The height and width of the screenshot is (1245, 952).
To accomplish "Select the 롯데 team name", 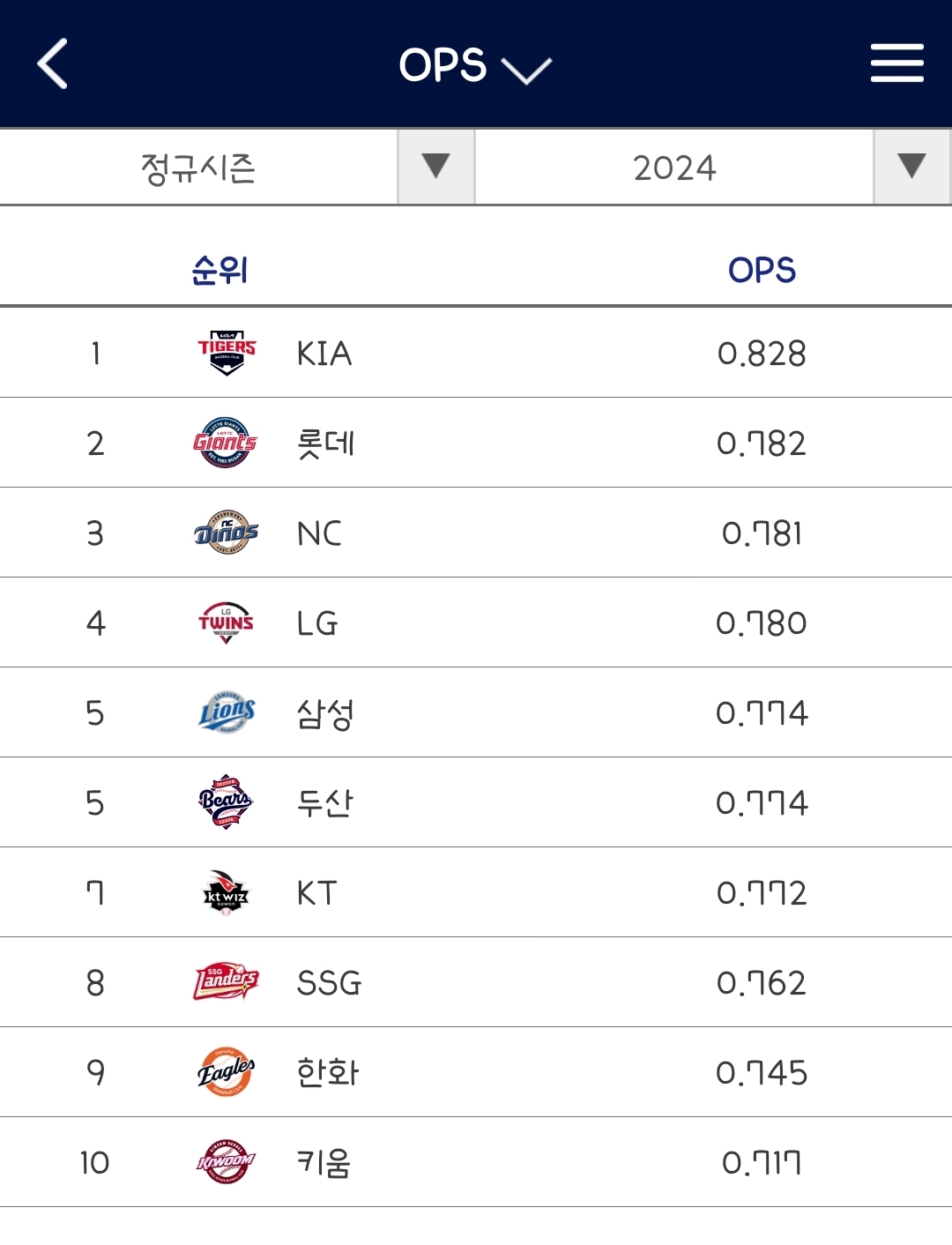I will 325,443.
